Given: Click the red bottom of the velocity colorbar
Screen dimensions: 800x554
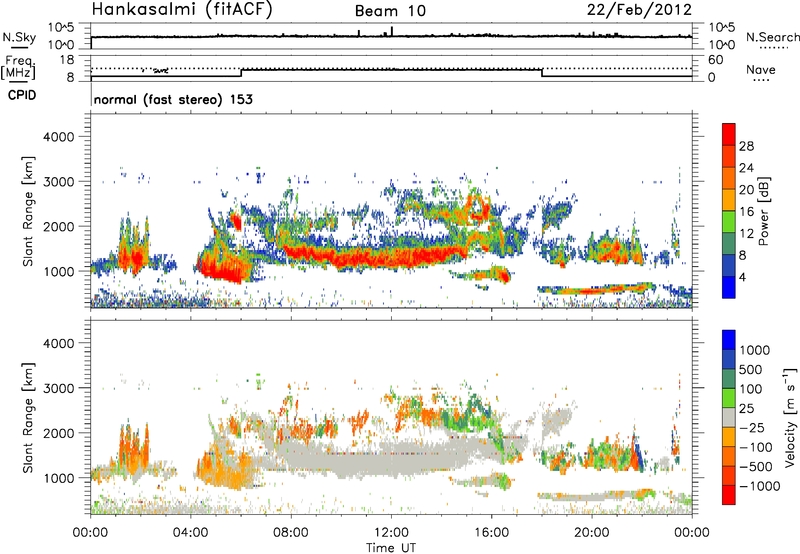Looking at the screenshot, I should pyautogui.click(x=729, y=495).
